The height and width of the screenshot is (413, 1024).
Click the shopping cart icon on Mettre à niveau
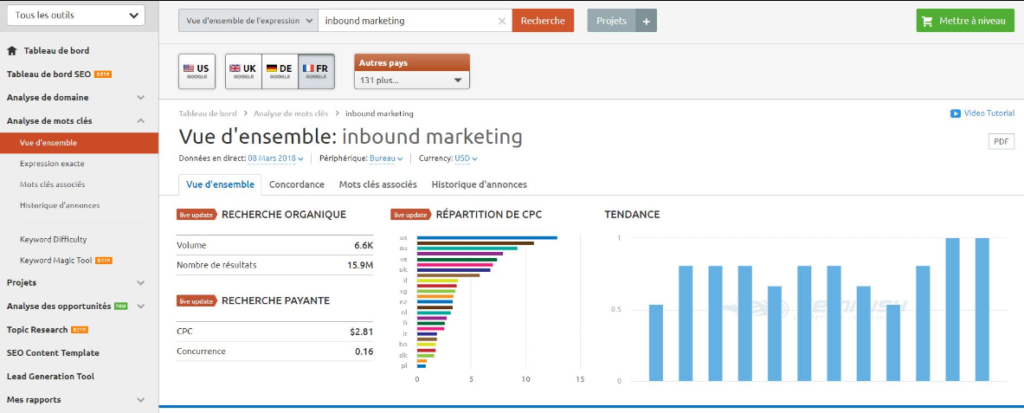click(929, 21)
